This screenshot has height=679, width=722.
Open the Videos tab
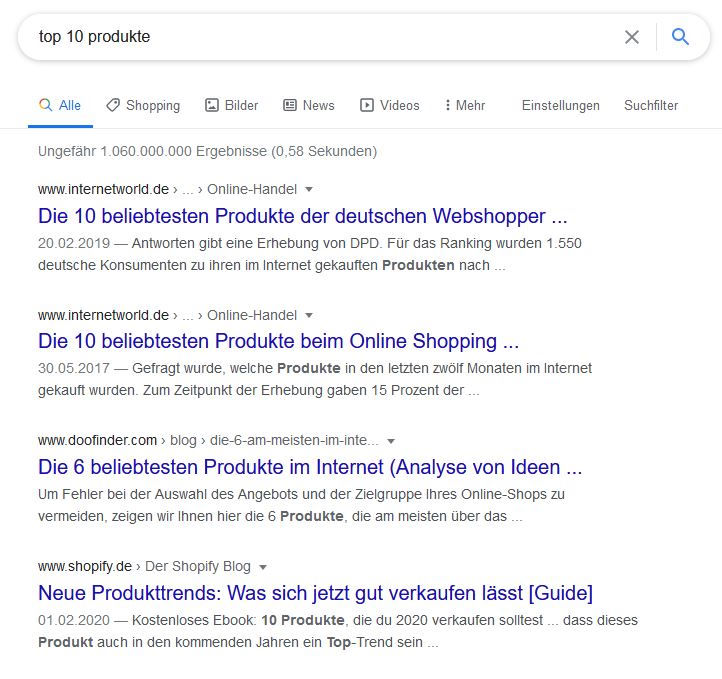click(390, 105)
